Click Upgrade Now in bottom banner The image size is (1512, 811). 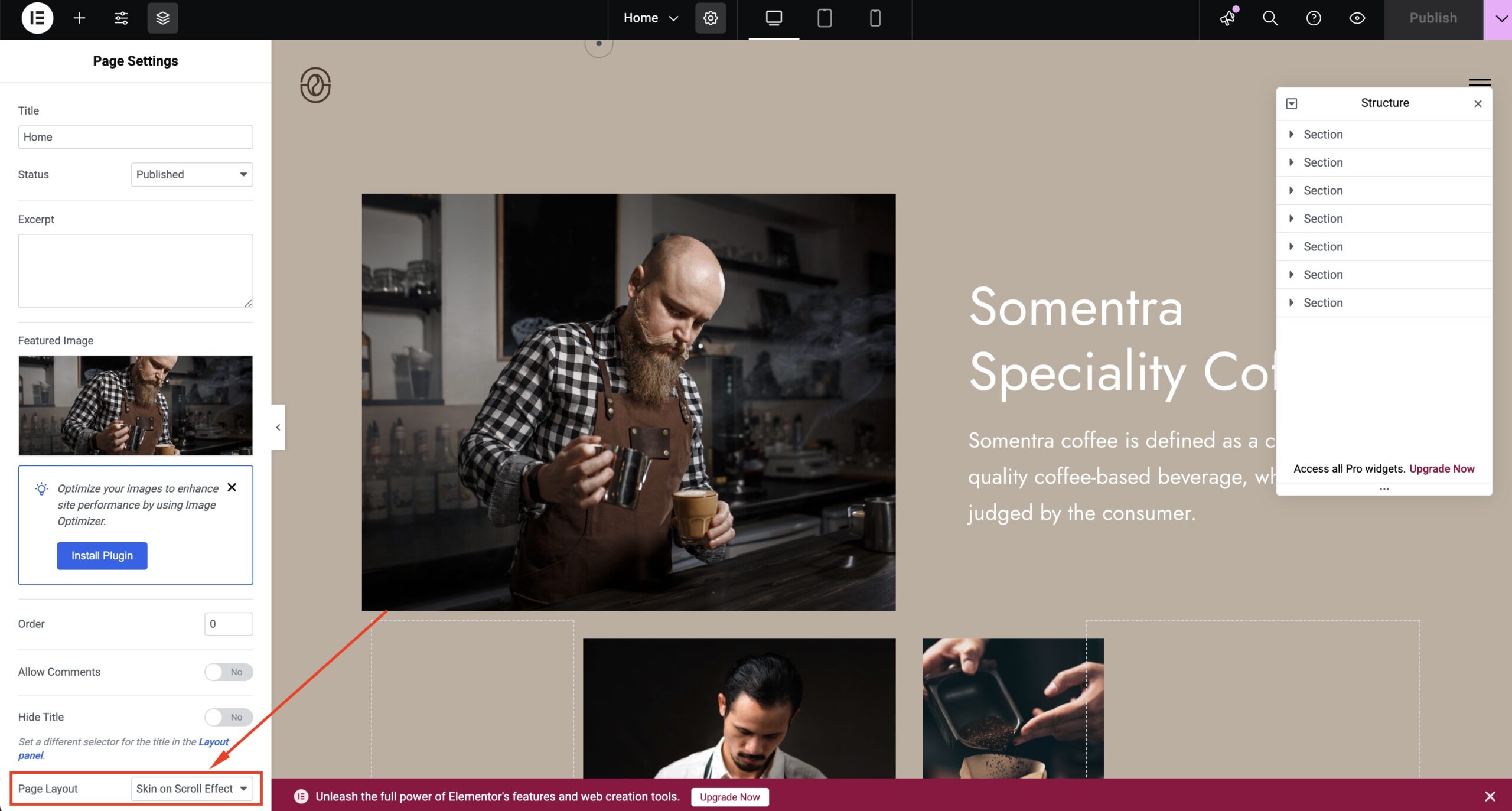click(x=729, y=797)
